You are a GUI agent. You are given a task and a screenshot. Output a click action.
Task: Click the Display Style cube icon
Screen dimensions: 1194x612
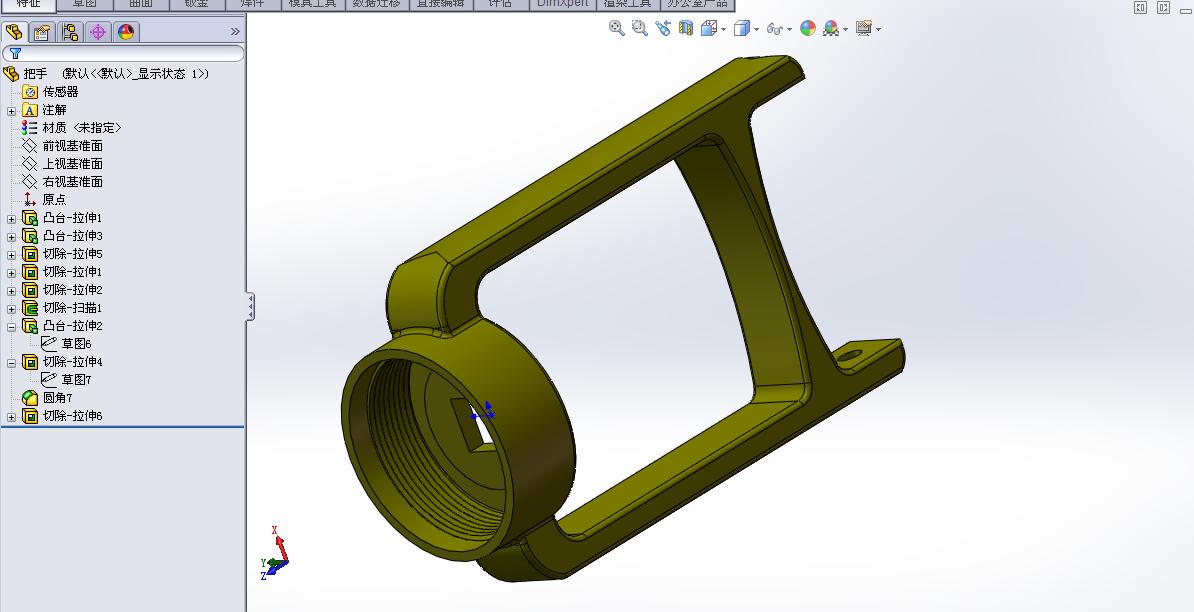(x=742, y=28)
